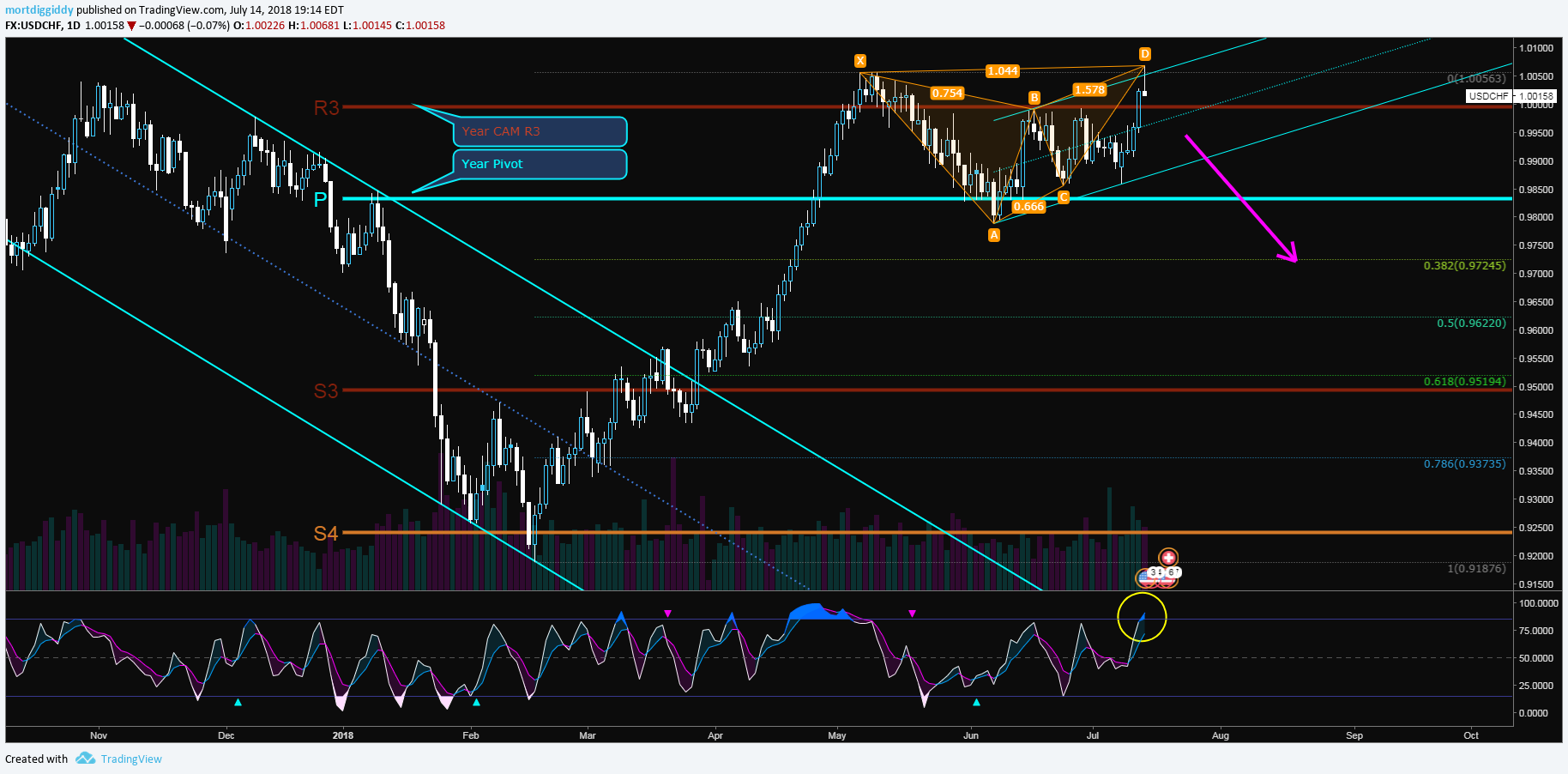This screenshot has width=1568, height=774.
Task: Click the H:1.00681 high value
Action: [x=314, y=26]
